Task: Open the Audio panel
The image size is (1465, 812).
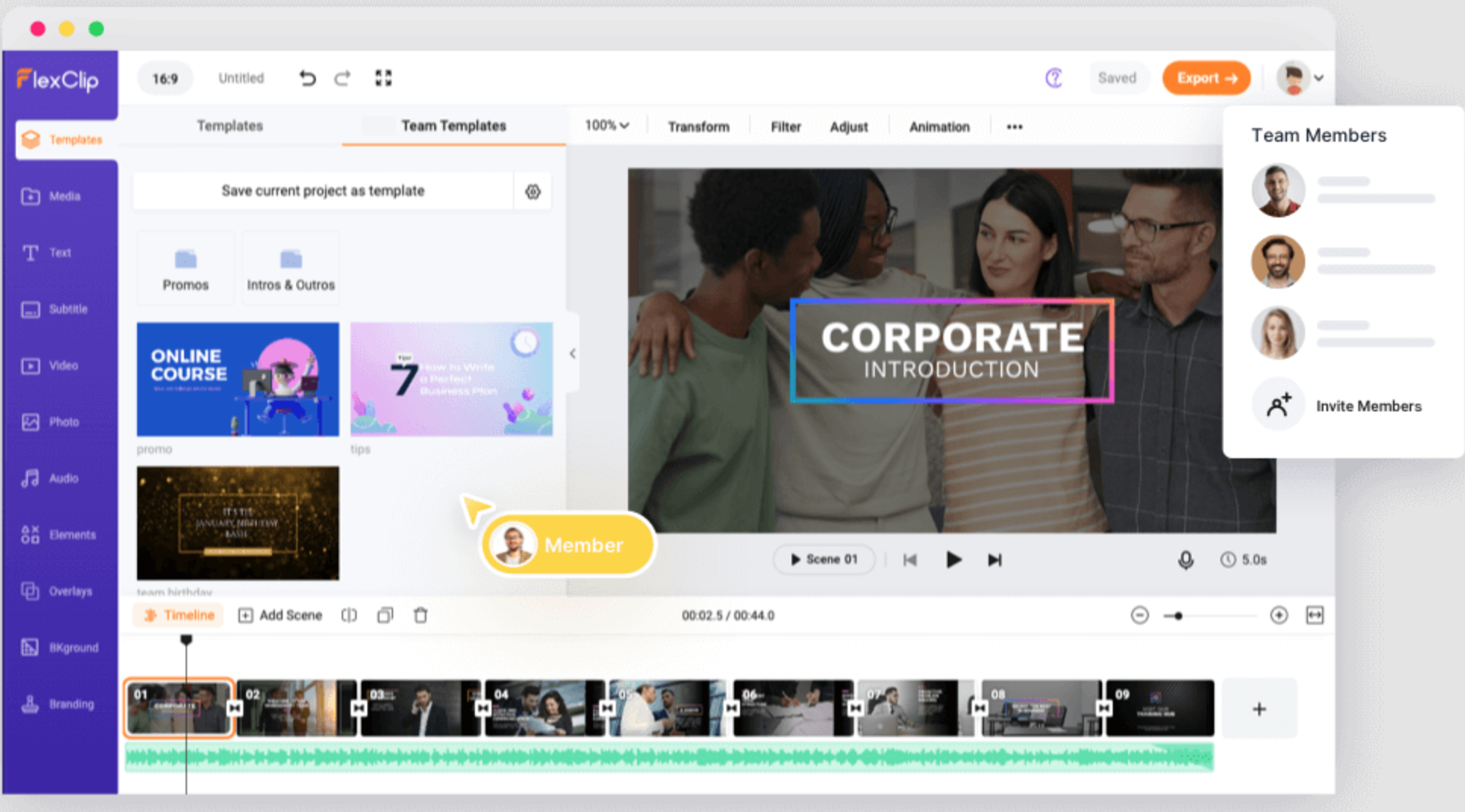Action: (x=64, y=478)
